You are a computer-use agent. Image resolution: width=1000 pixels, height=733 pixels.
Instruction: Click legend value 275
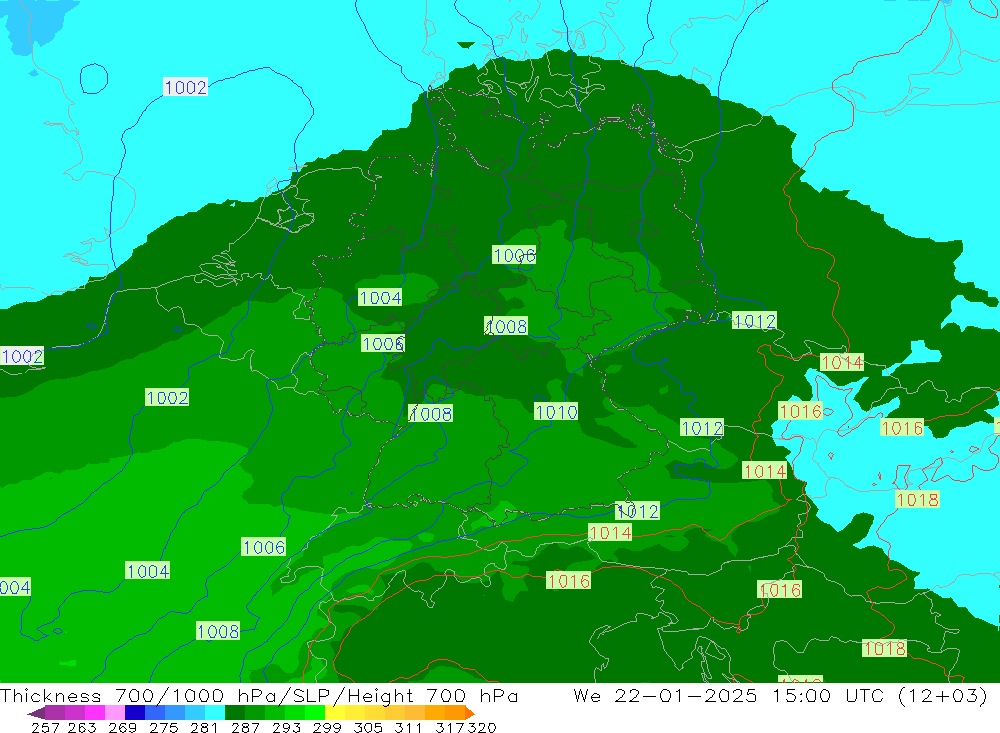click(163, 727)
